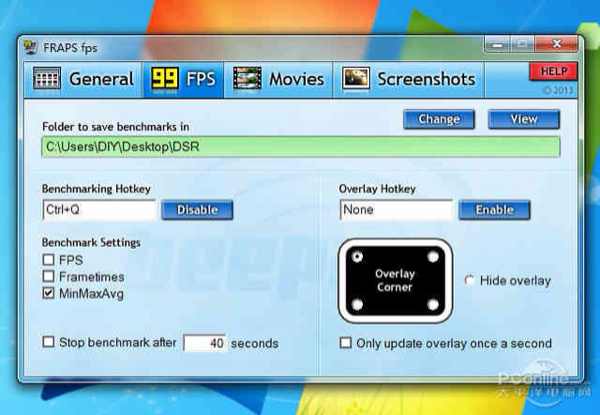The image size is (600, 415).
Task: Select bottom-left overlay corner
Action: tap(357, 305)
